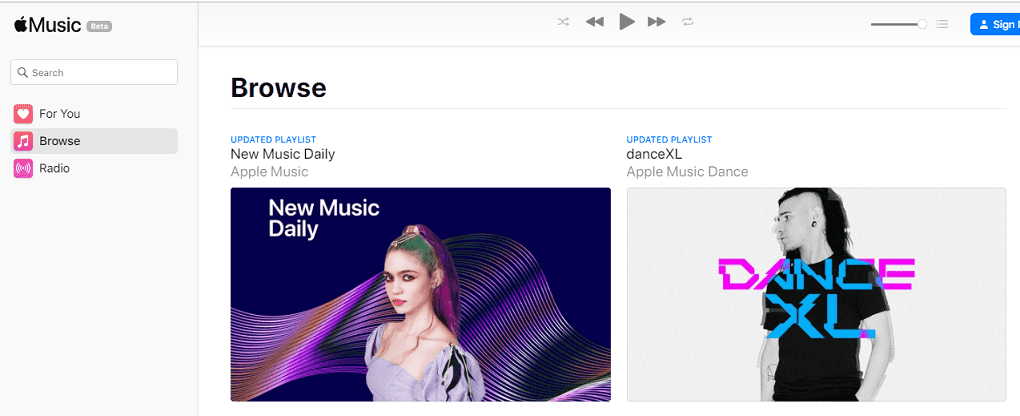
Task: Toggle shuffle playback
Action: (563, 22)
